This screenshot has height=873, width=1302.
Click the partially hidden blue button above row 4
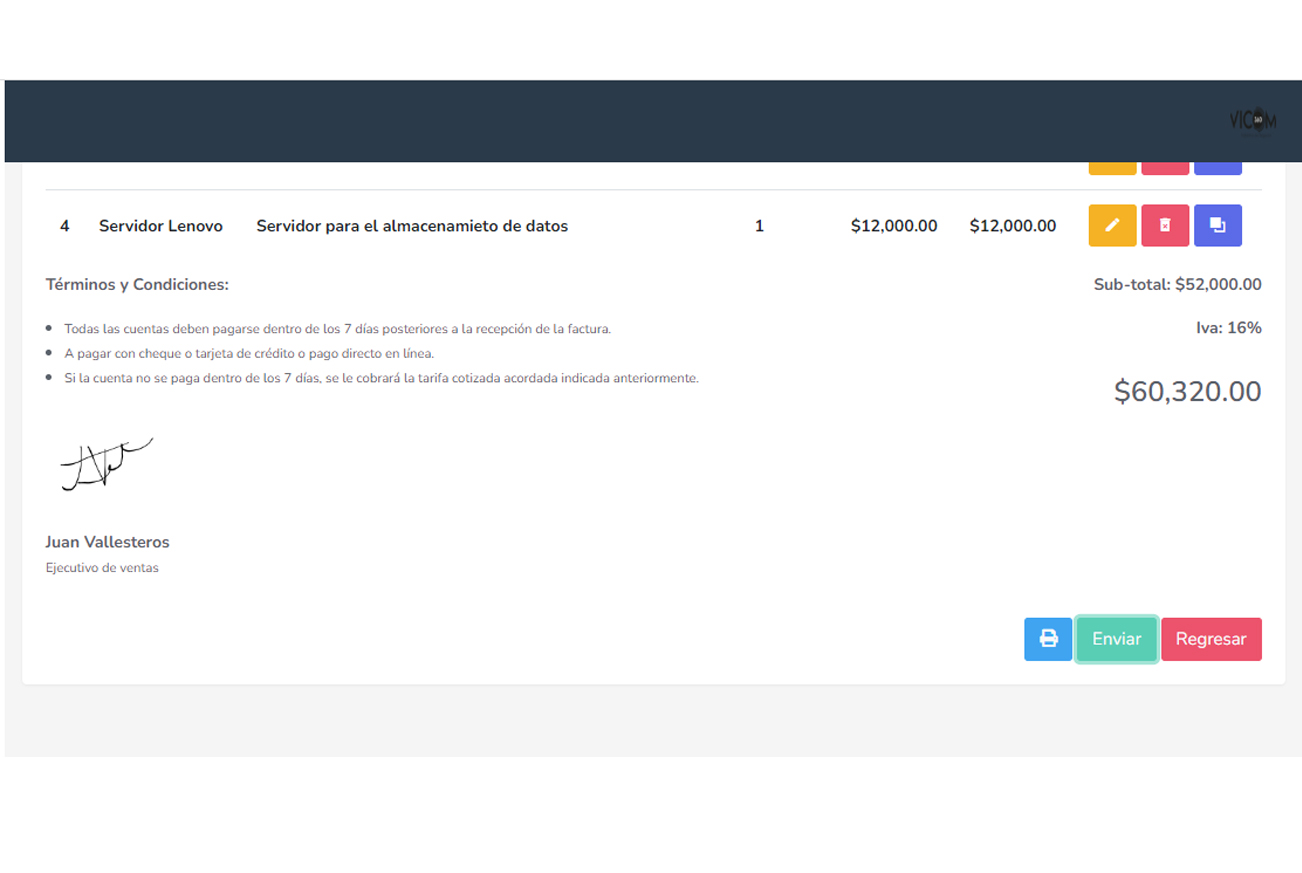tap(1217, 168)
